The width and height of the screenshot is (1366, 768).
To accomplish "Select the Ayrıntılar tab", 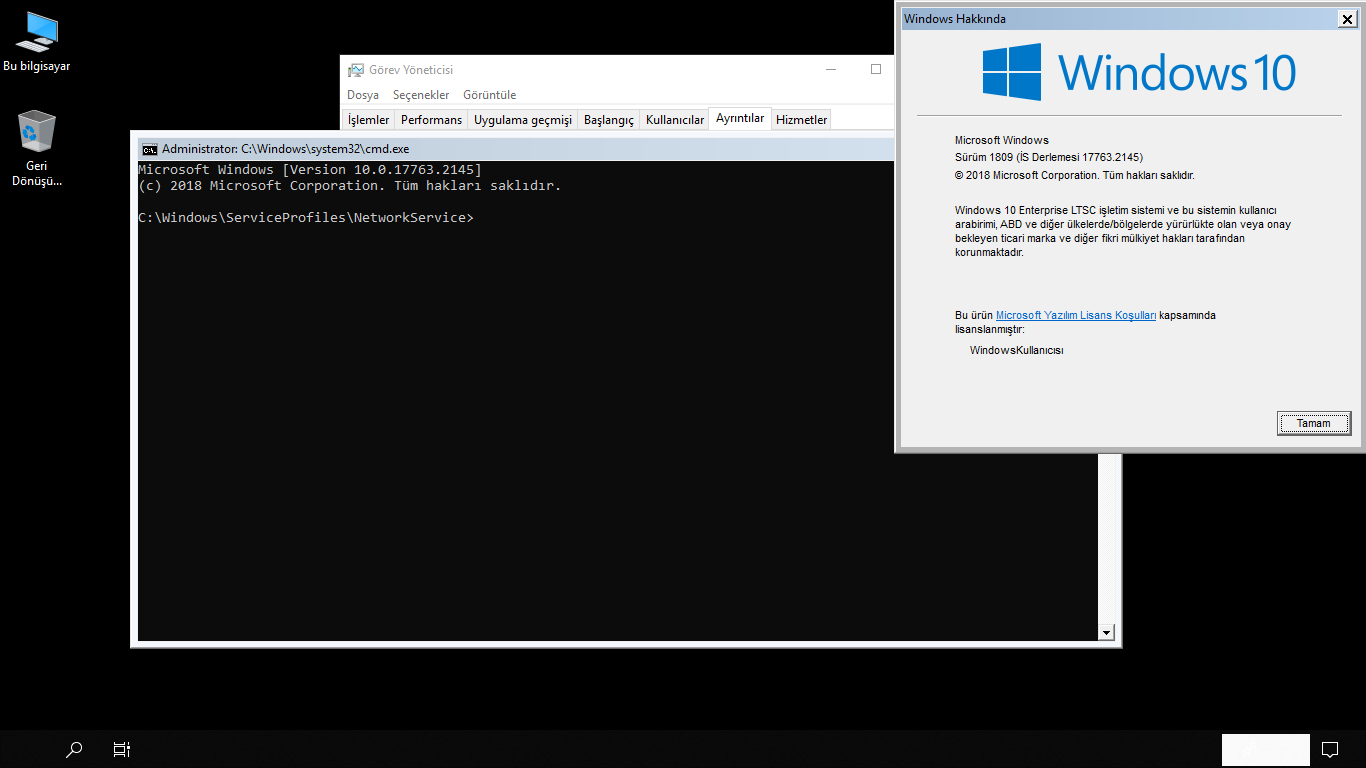I will point(740,118).
